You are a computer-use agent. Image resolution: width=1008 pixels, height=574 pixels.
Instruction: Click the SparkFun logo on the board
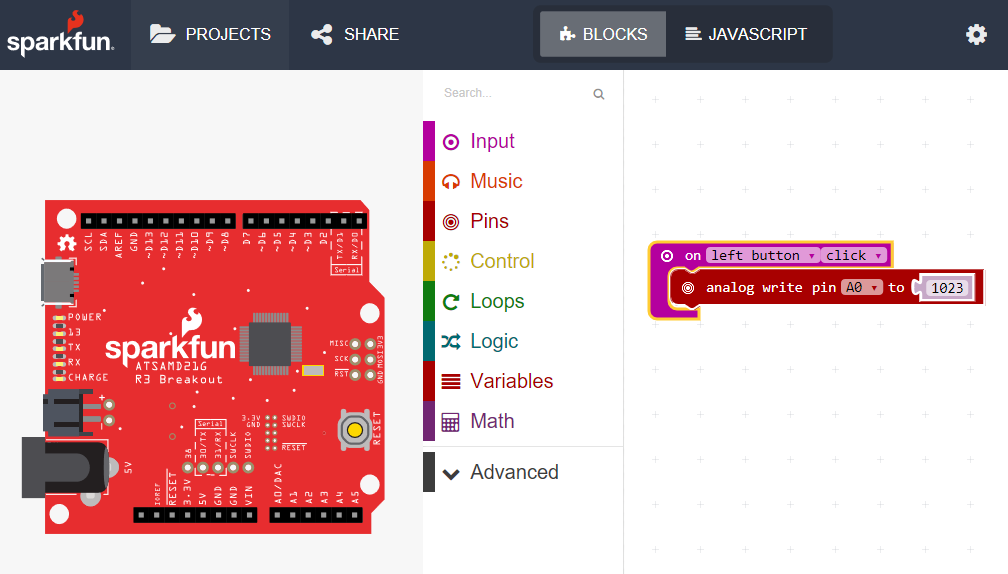(x=171, y=336)
